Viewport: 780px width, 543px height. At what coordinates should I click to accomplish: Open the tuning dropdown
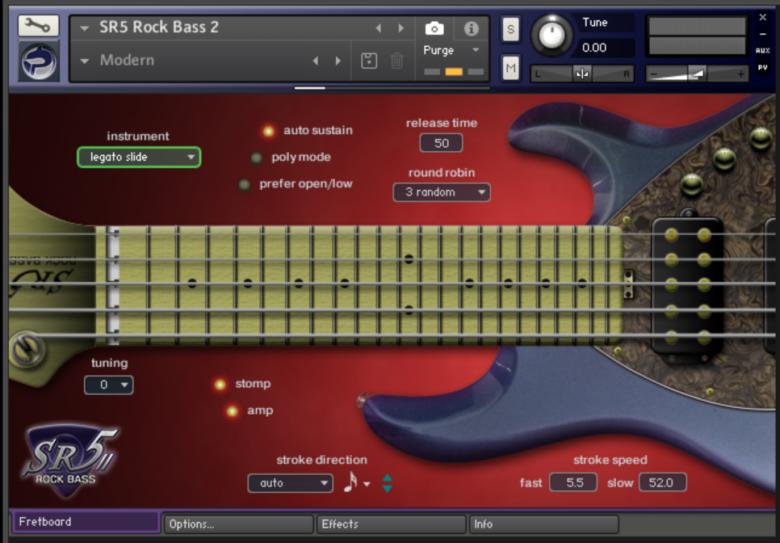109,384
